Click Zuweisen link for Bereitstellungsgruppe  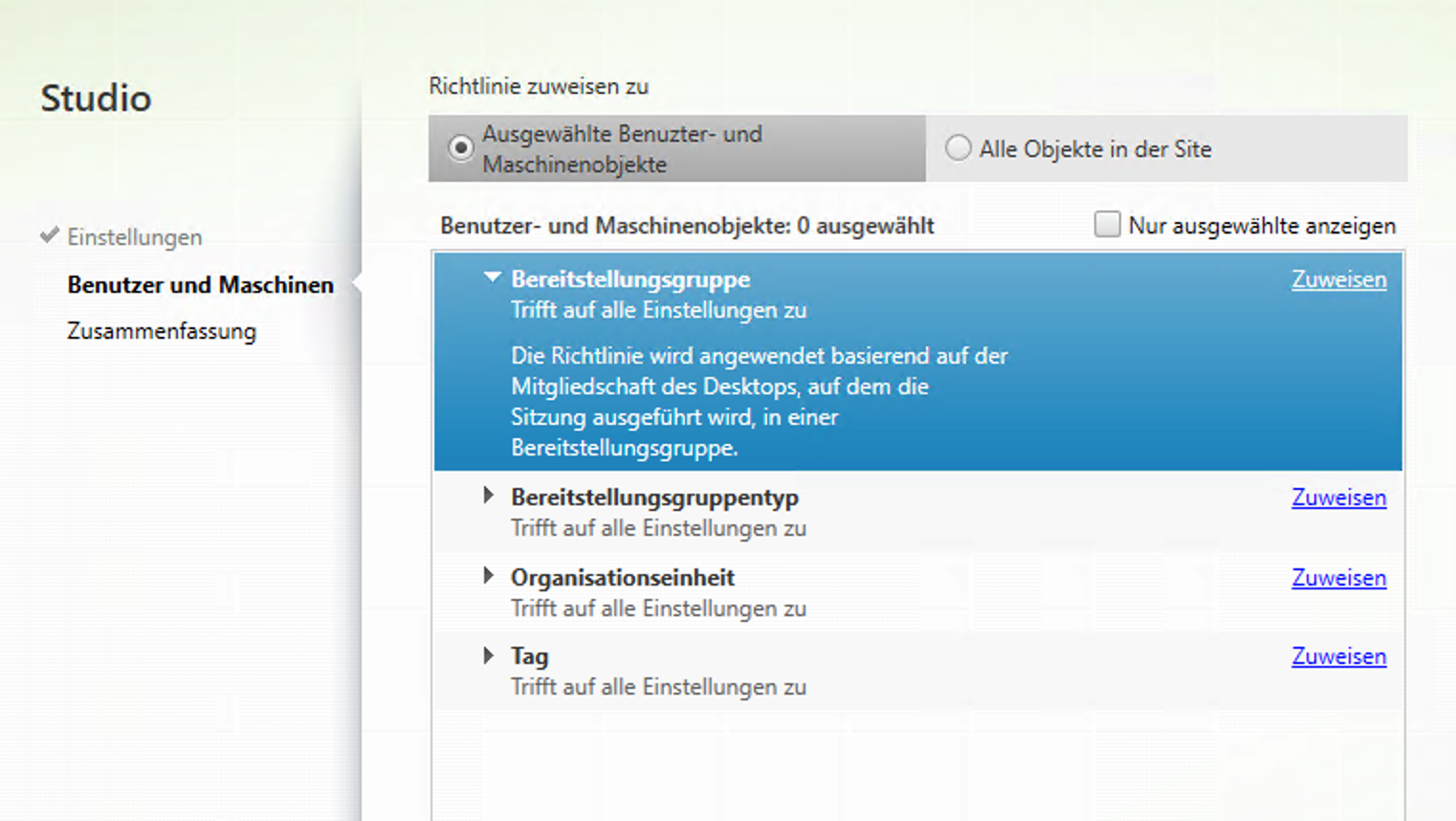(x=1338, y=279)
